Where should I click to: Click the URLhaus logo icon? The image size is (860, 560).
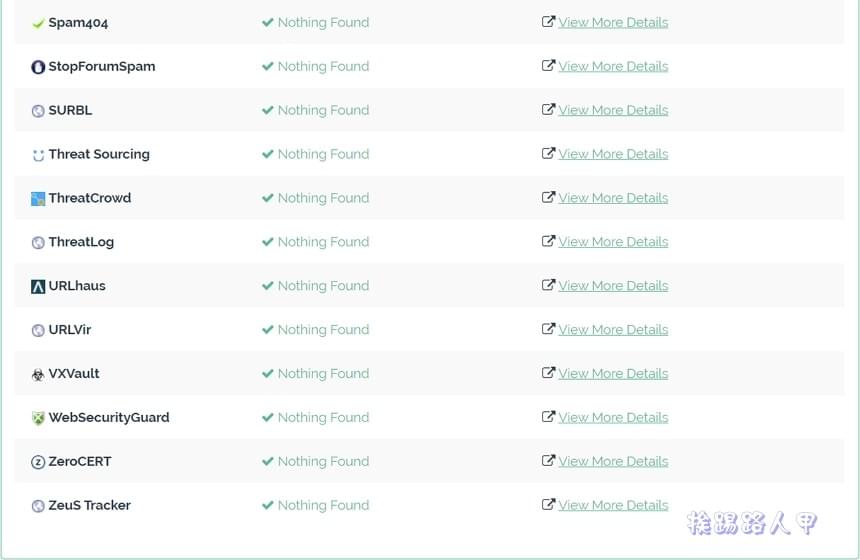(38, 286)
